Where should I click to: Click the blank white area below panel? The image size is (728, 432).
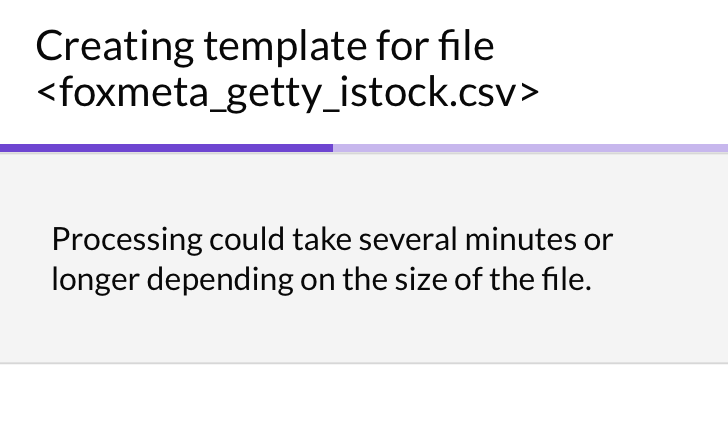pyautogui.click(x=364, y=400)
